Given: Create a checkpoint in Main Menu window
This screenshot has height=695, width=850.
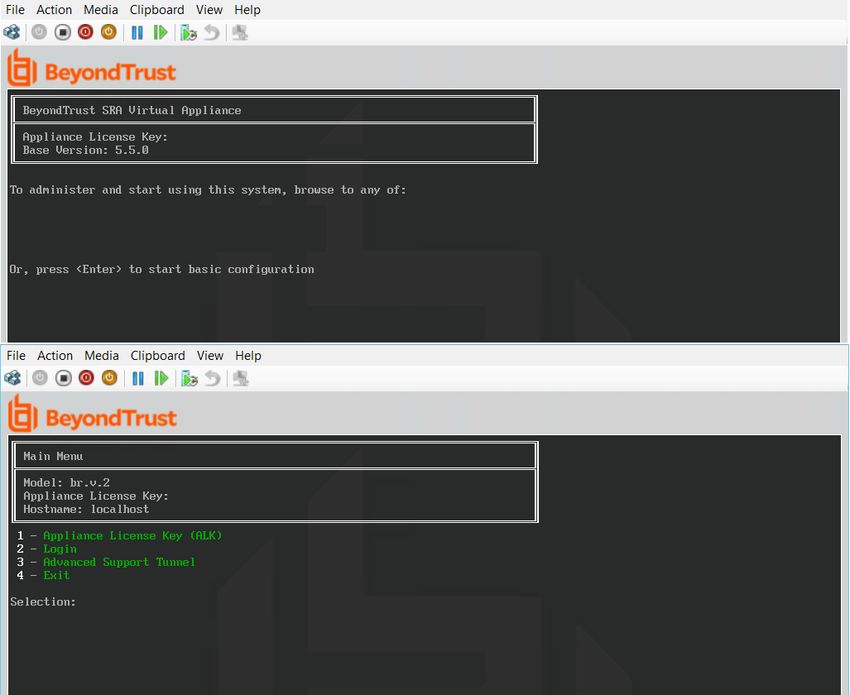Looking at the screenshot, I should click(189, 378).
